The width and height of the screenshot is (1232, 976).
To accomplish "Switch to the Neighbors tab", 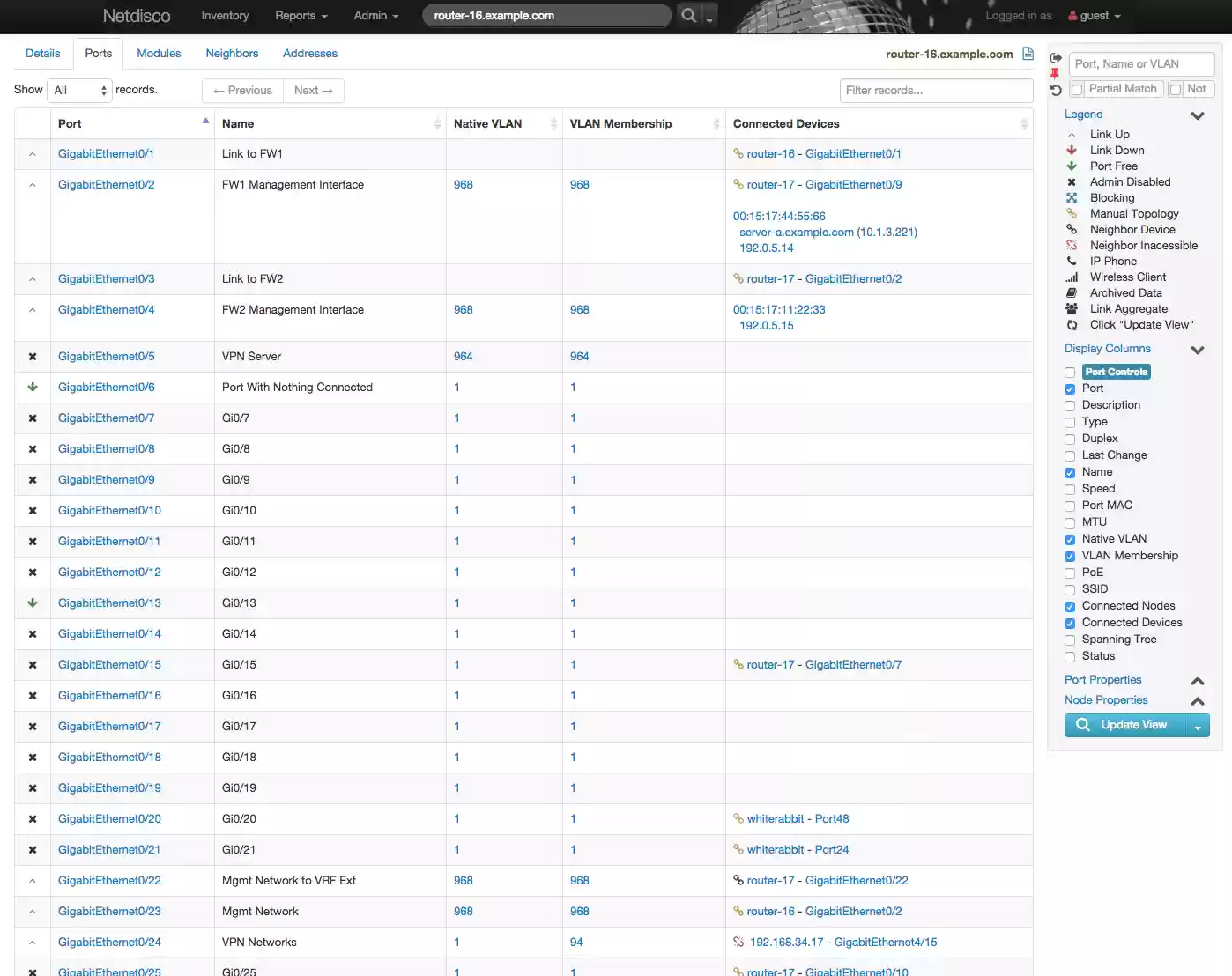I will click(x=232, y=54).
